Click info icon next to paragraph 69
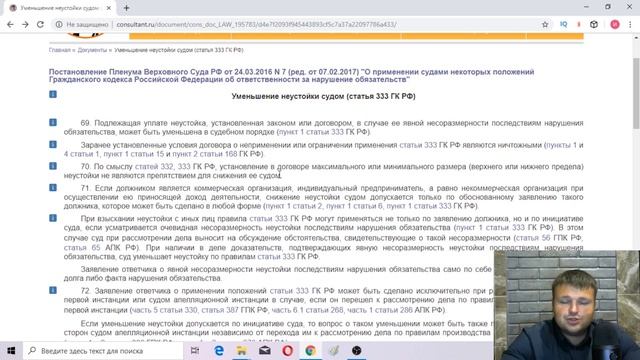Viewport: 640px width, 360px height. tap(53, 122)
